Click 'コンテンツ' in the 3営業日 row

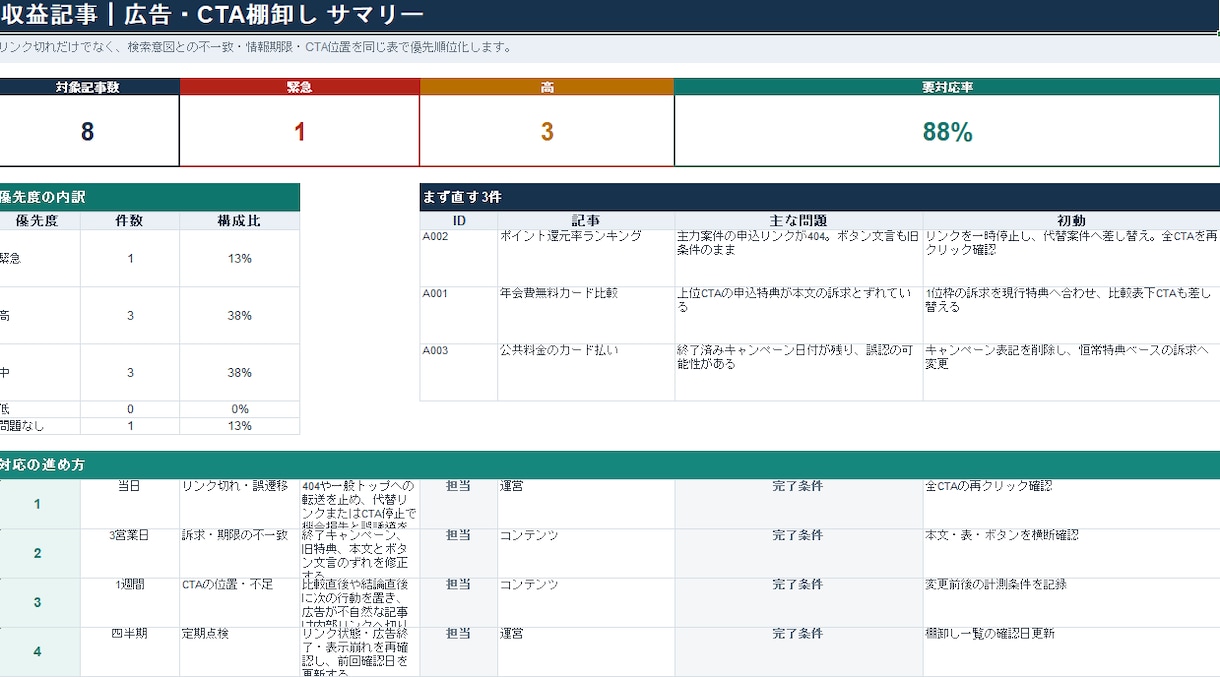click(586, 553)
